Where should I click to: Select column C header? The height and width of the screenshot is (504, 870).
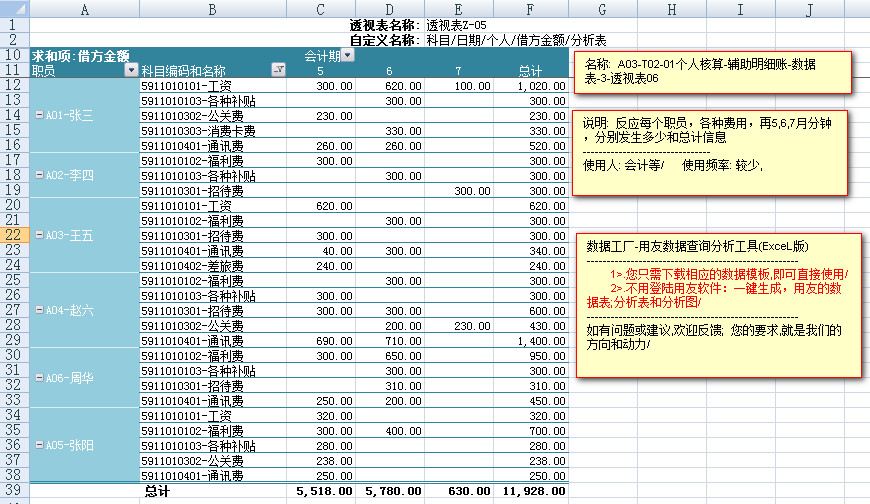click(x=320, y=9)
